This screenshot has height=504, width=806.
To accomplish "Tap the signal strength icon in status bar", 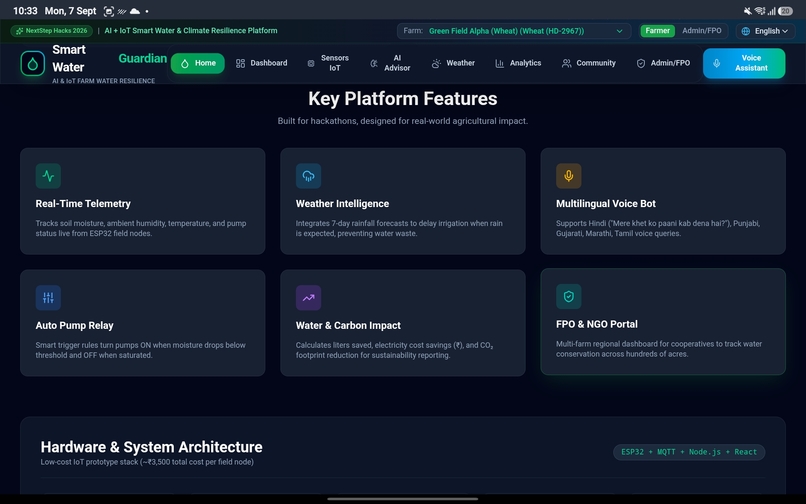I will point(772,11).
